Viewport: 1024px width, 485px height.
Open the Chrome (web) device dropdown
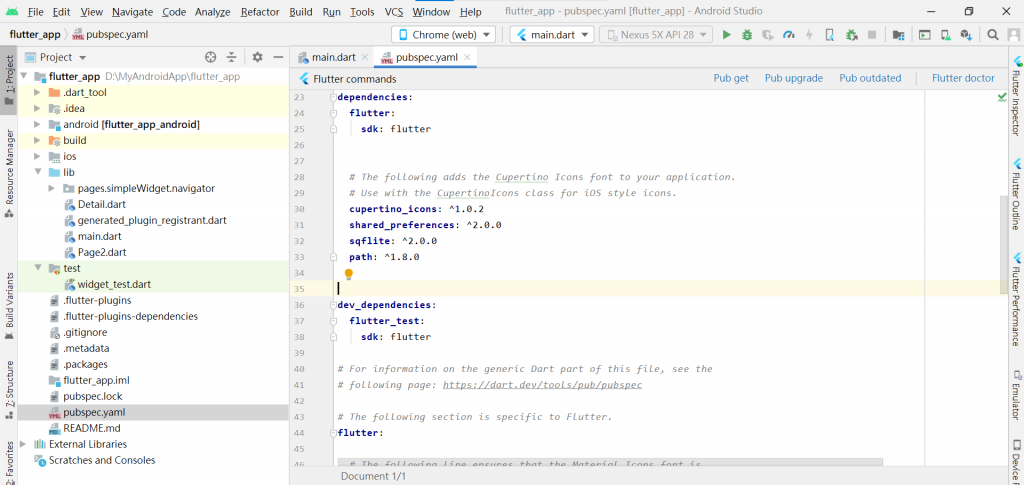[x=443, y=35]
